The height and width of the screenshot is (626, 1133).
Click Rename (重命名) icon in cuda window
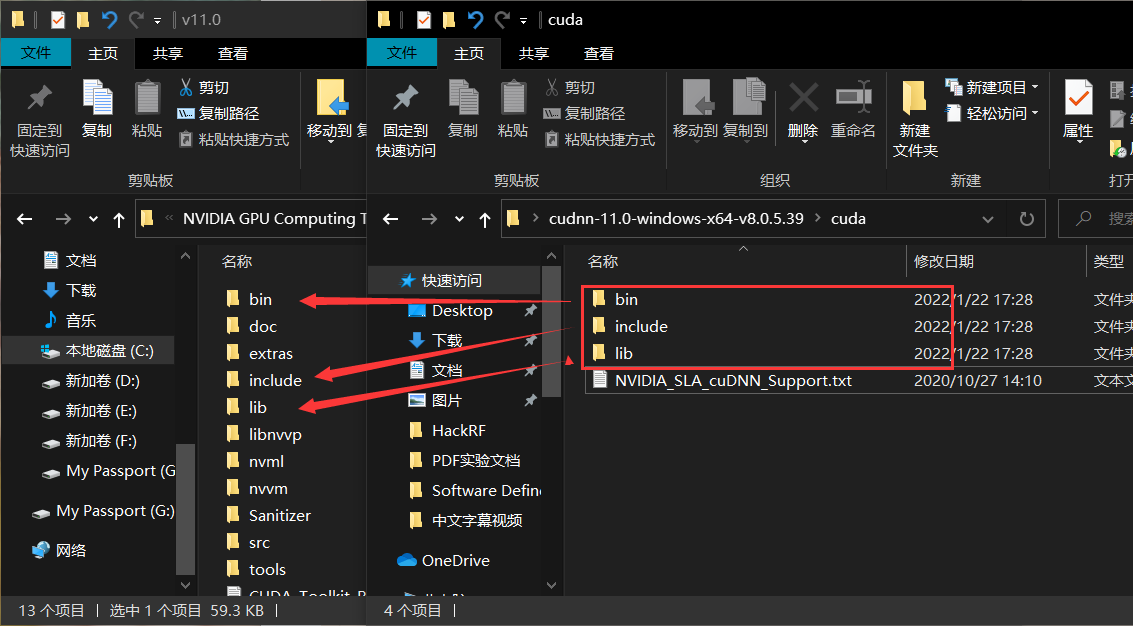pyautogui.click(x=853, y=110)
